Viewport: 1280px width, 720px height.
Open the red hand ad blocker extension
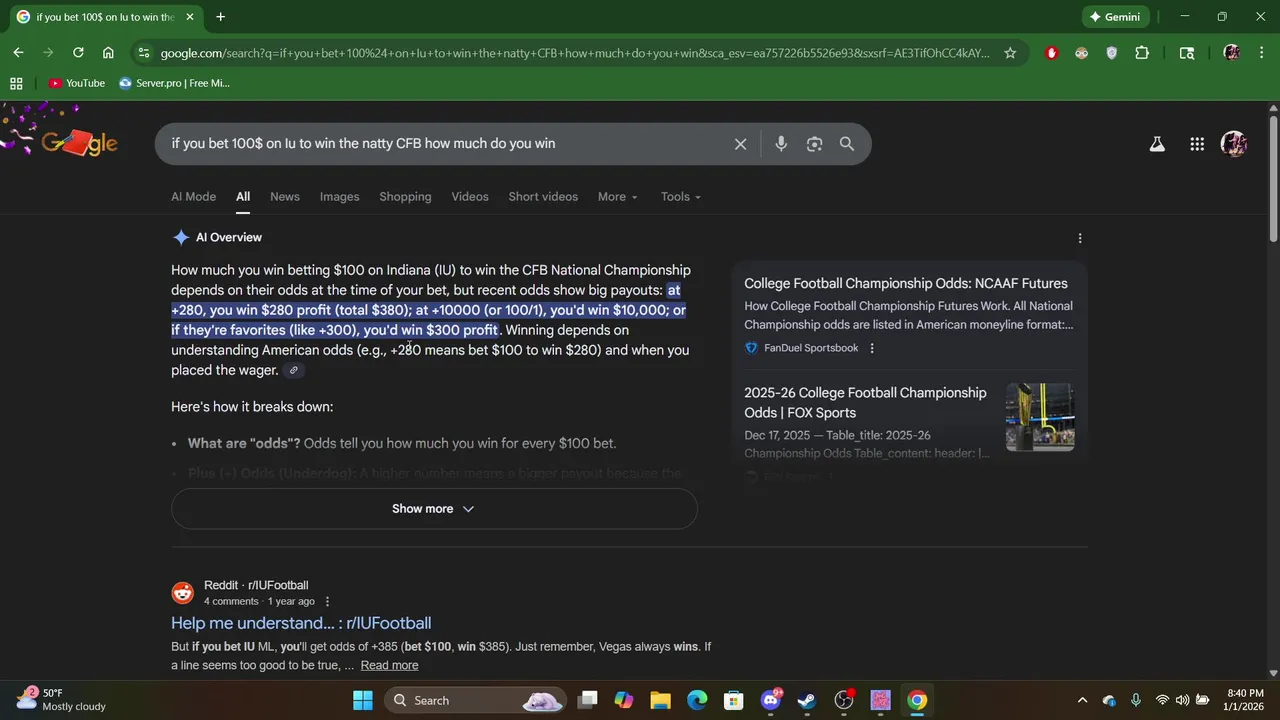click(1051, 53)
